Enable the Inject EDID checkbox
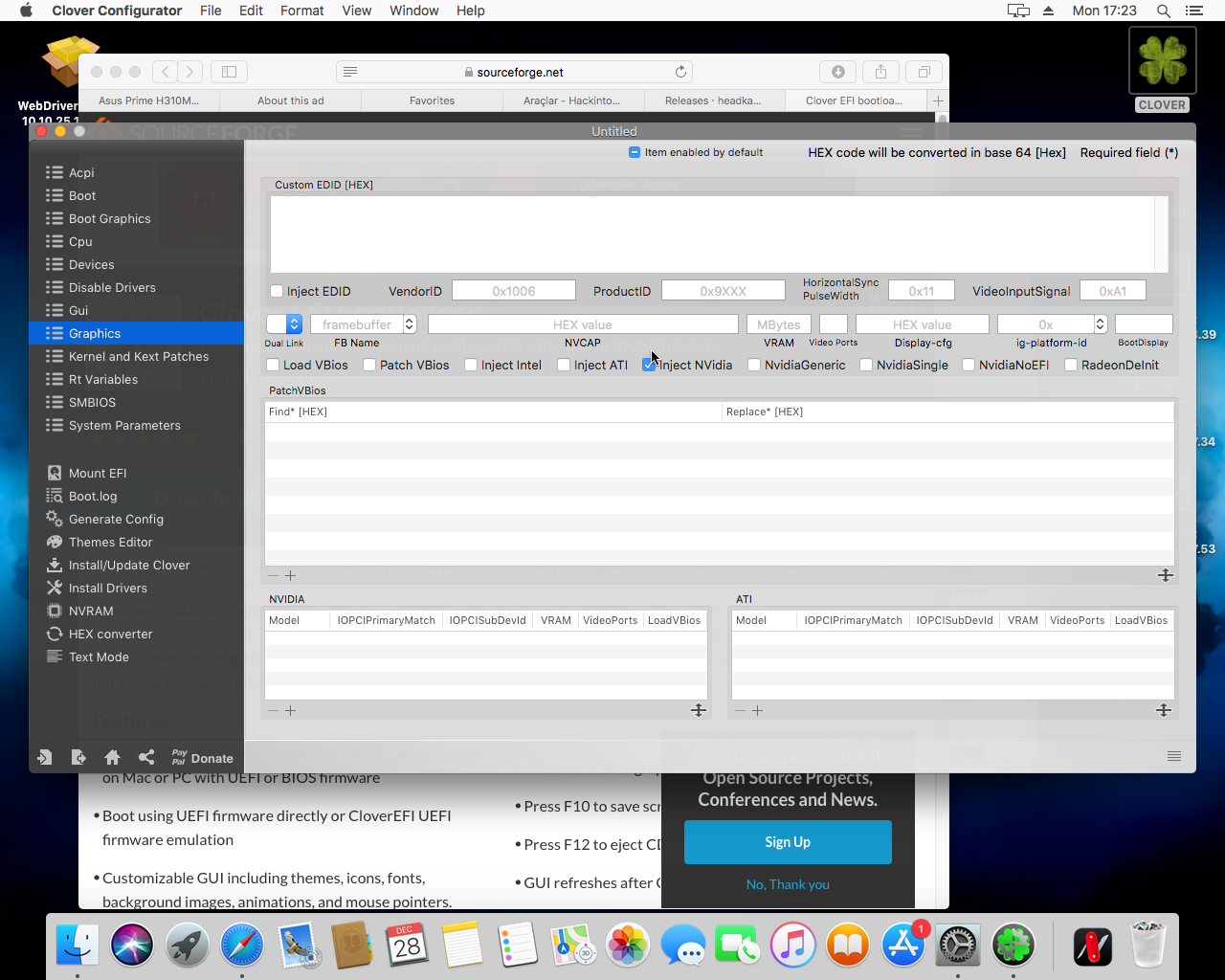Image resolution: width=1225 pixels, height=980 pixels. point(277,291)
